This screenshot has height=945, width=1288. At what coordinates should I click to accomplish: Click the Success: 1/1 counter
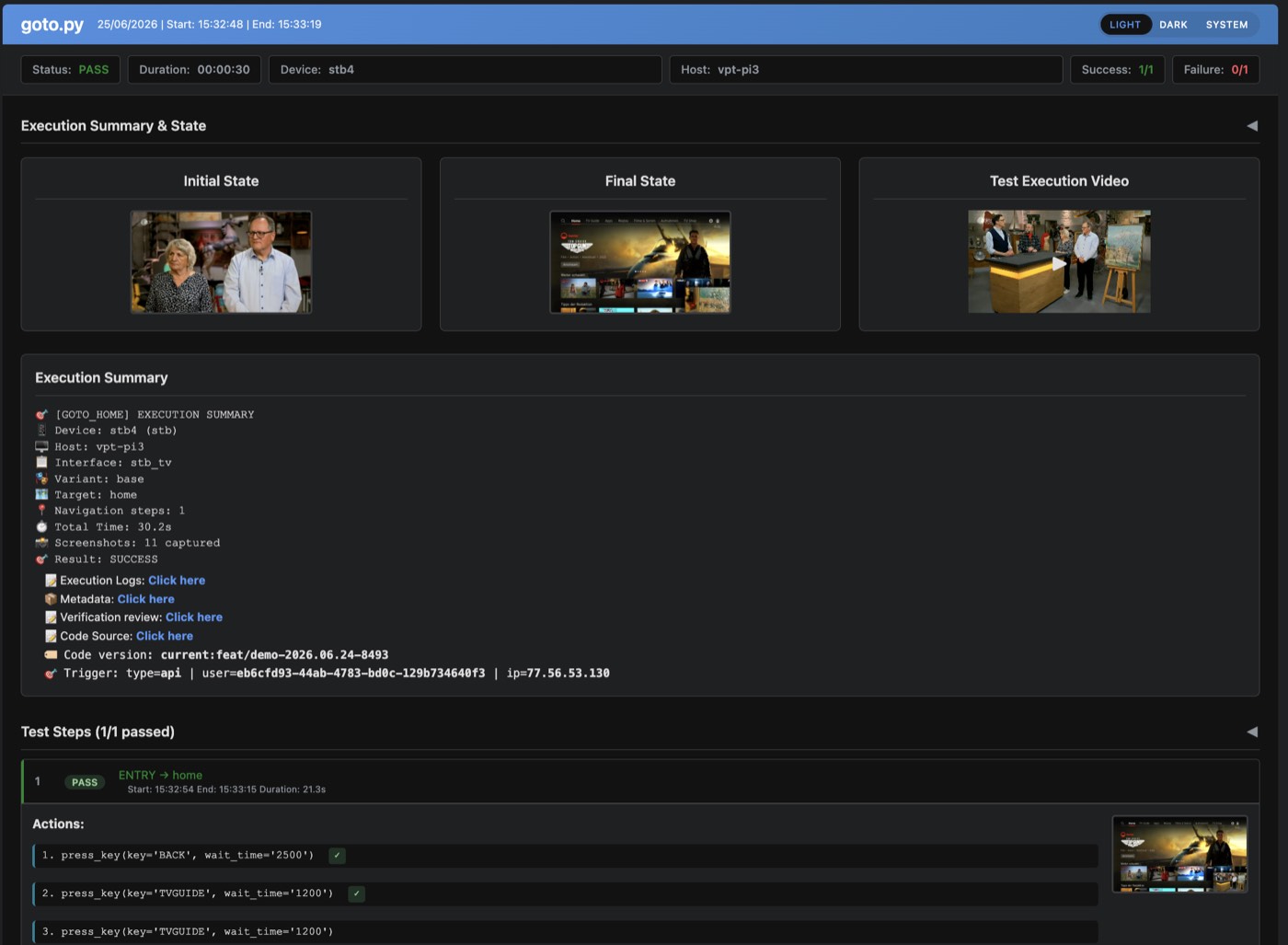point(1117,70)
